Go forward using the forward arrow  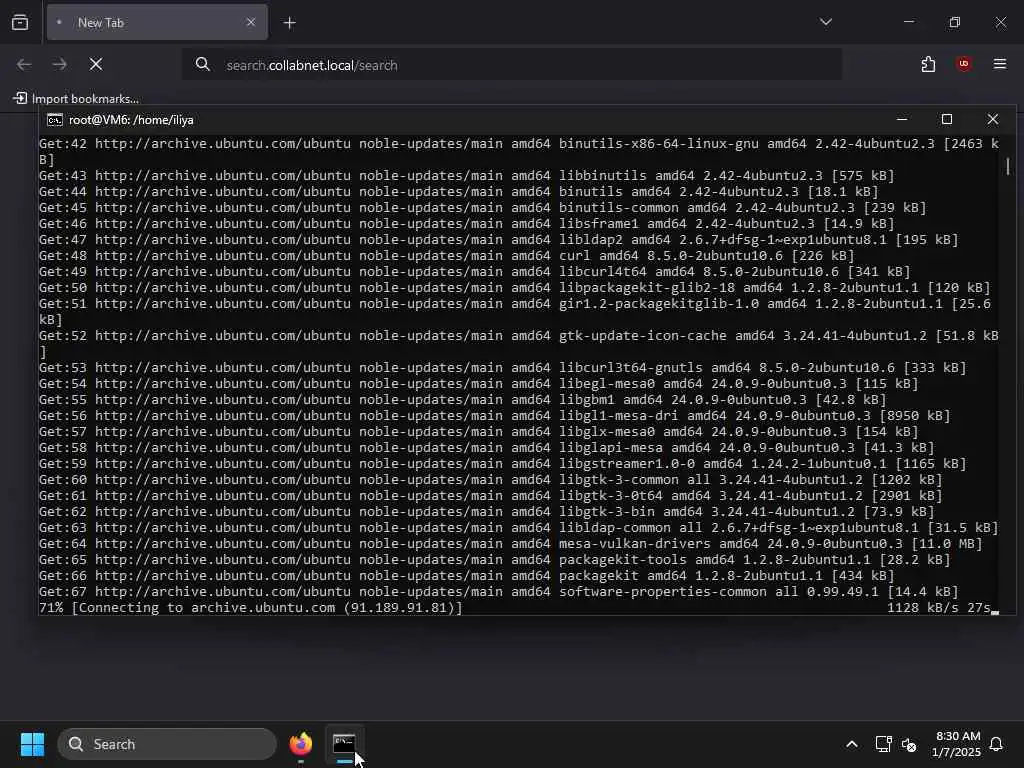[x=59, y=64]
